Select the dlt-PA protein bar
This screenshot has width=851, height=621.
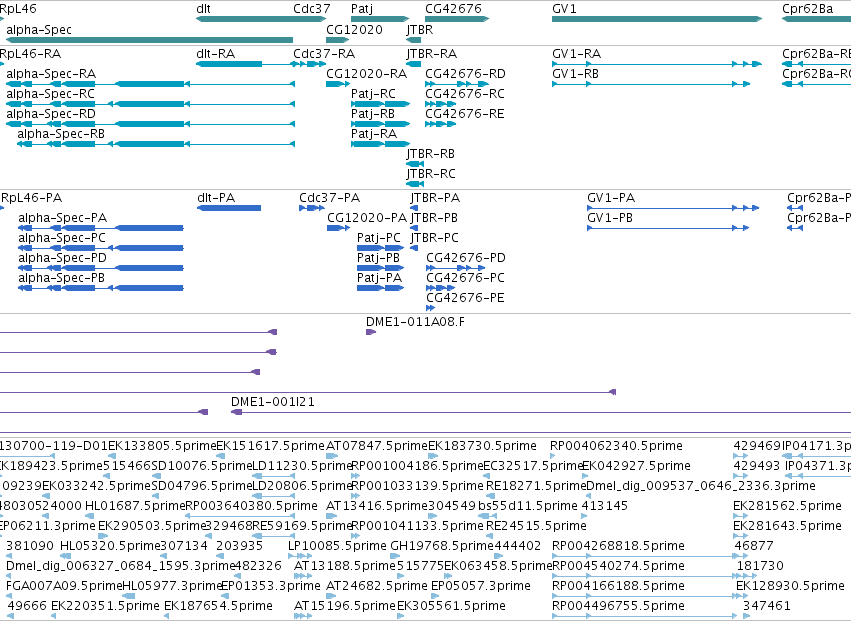click(x=228, y=208)
